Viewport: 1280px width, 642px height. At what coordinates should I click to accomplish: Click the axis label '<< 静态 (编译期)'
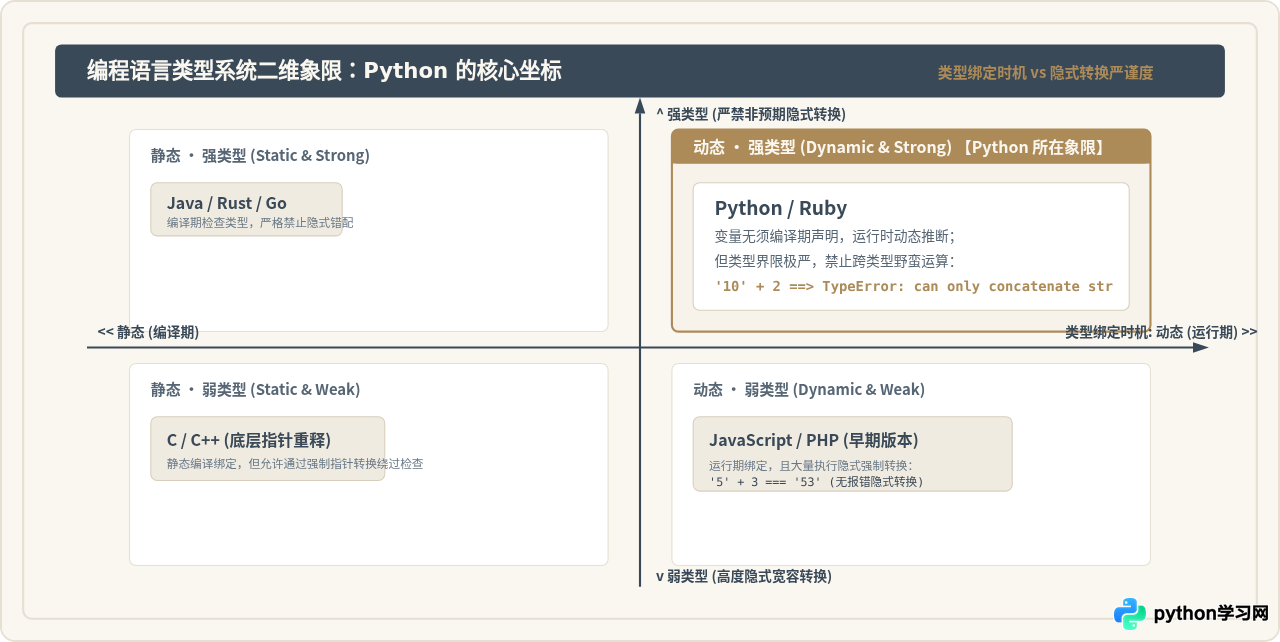148,332
